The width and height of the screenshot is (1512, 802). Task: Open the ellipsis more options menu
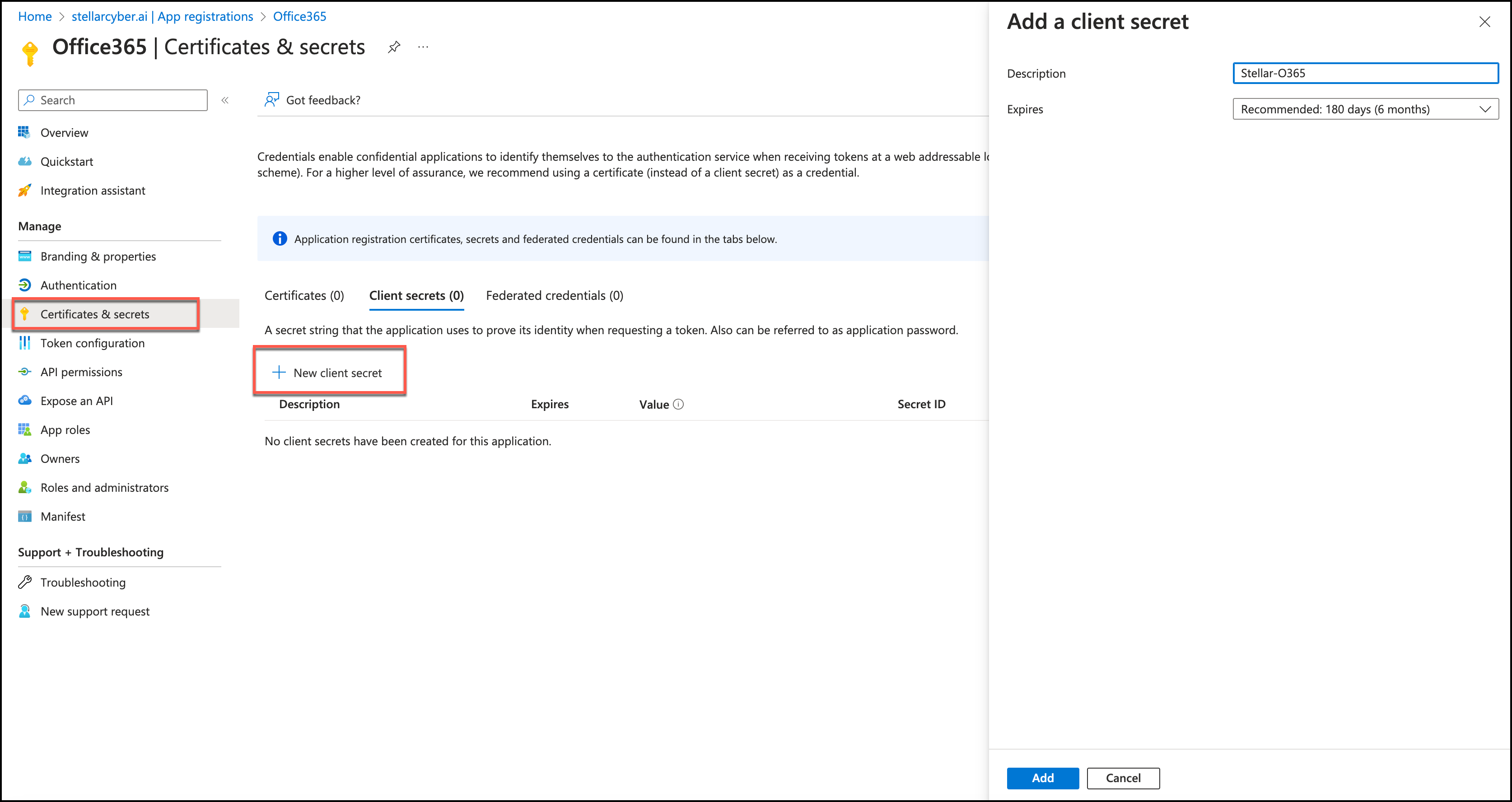click(423, 47)
